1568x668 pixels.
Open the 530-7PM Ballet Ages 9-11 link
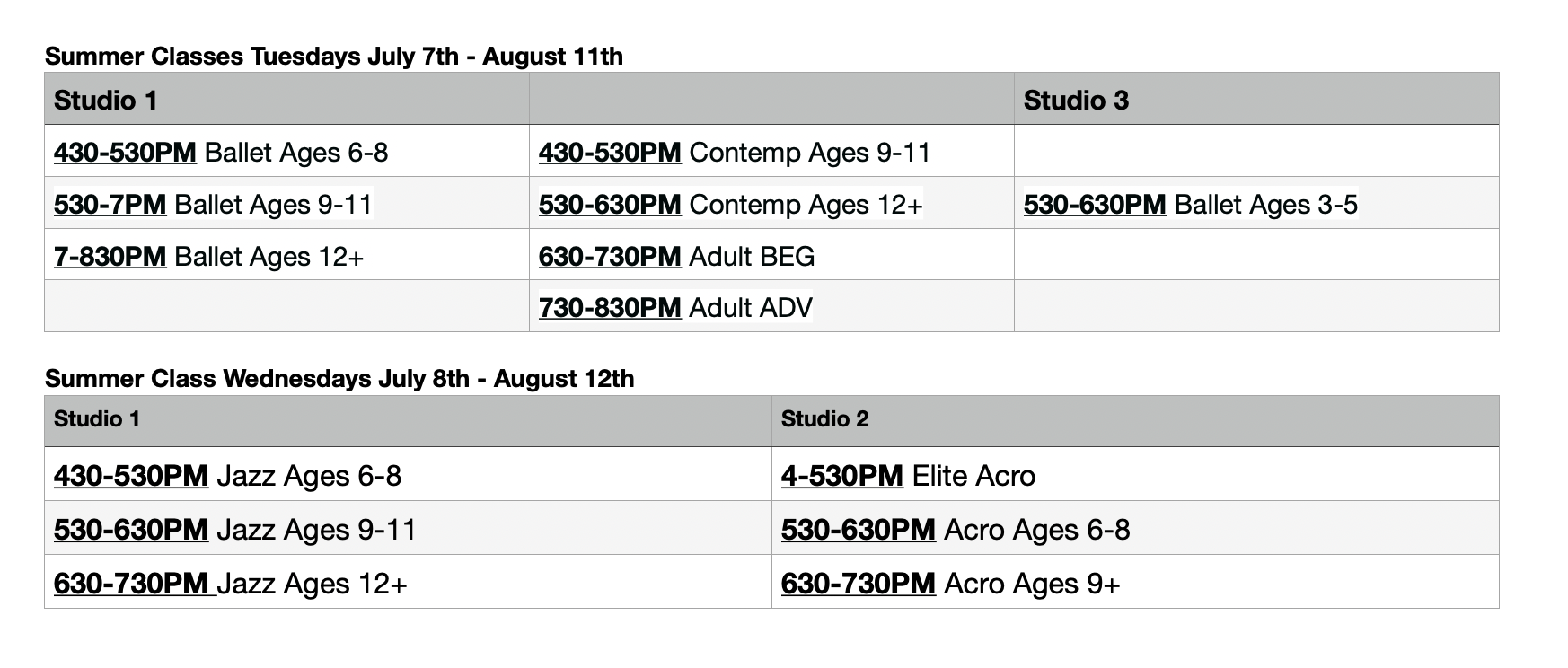(x=110, y=205)
